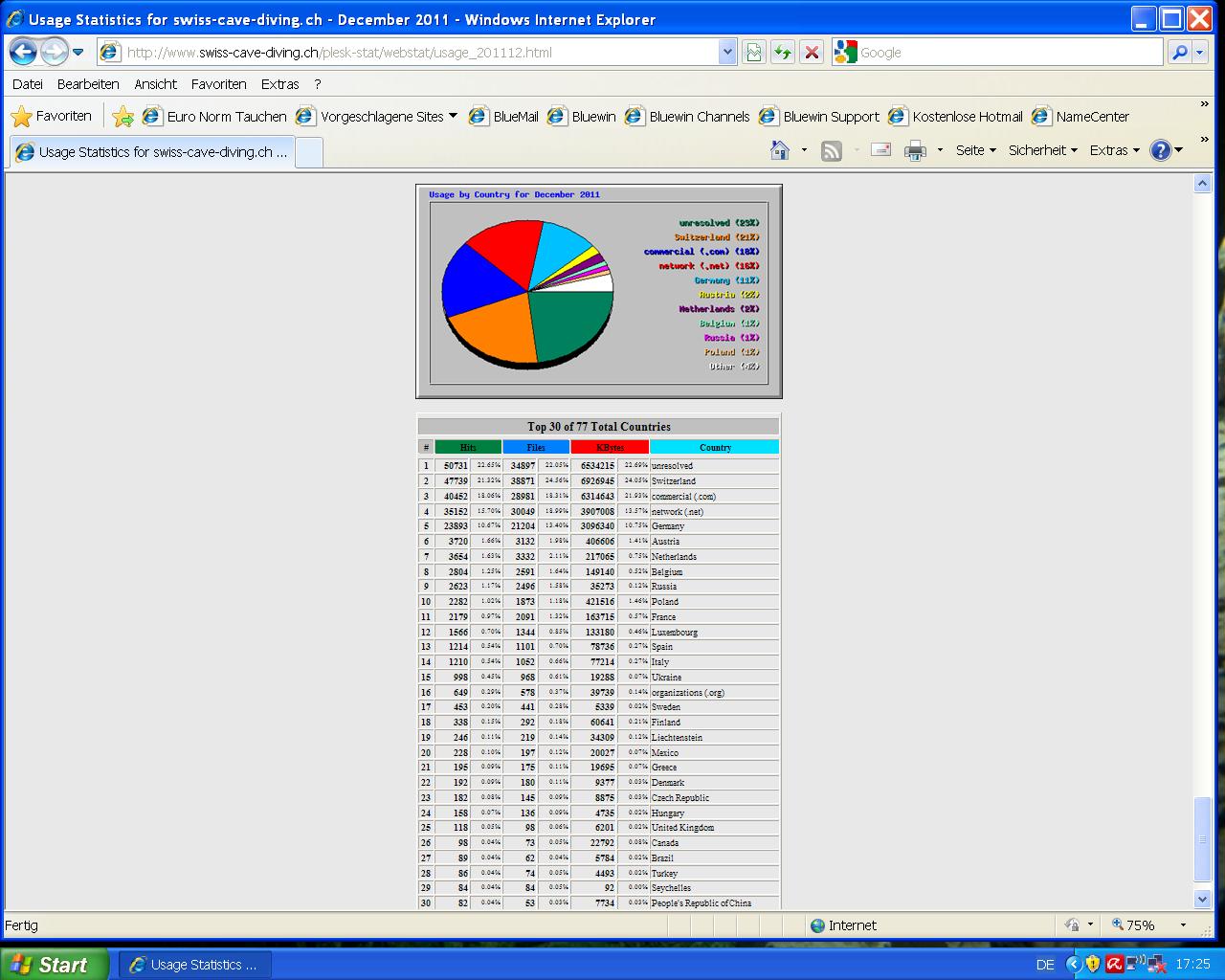This screenshot has width=1225, height=980.
Task: Expand the Seite dropdown menu
Action: tap(975, 150)
